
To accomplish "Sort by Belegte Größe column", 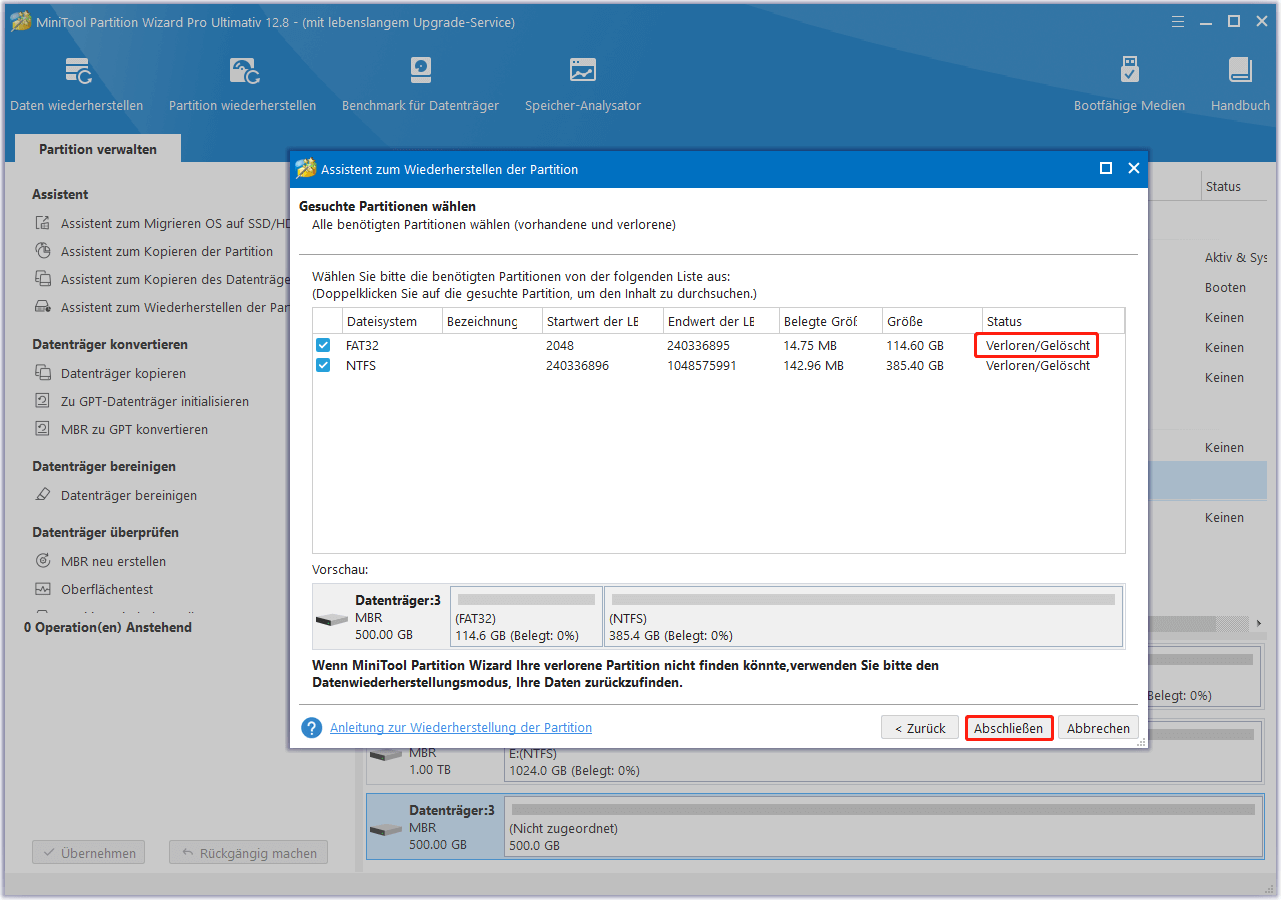I will coord(830,321).
